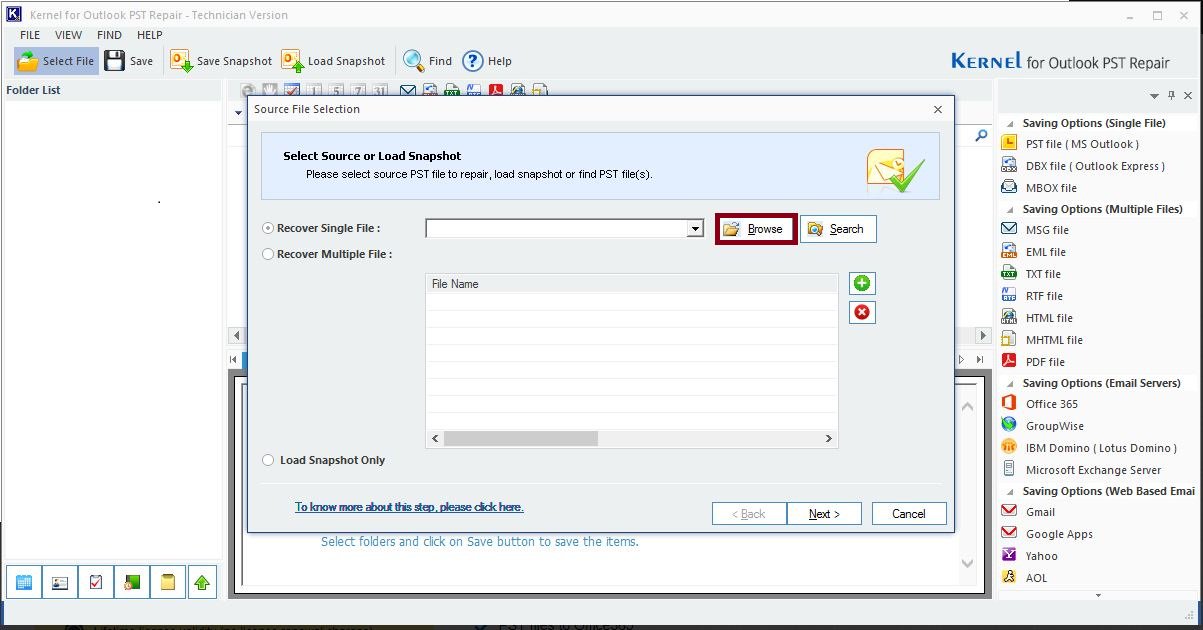The height and width of the screenshot is (630, 1203).
Task: Click the Cancel button
Action: (x=908, y=513)
